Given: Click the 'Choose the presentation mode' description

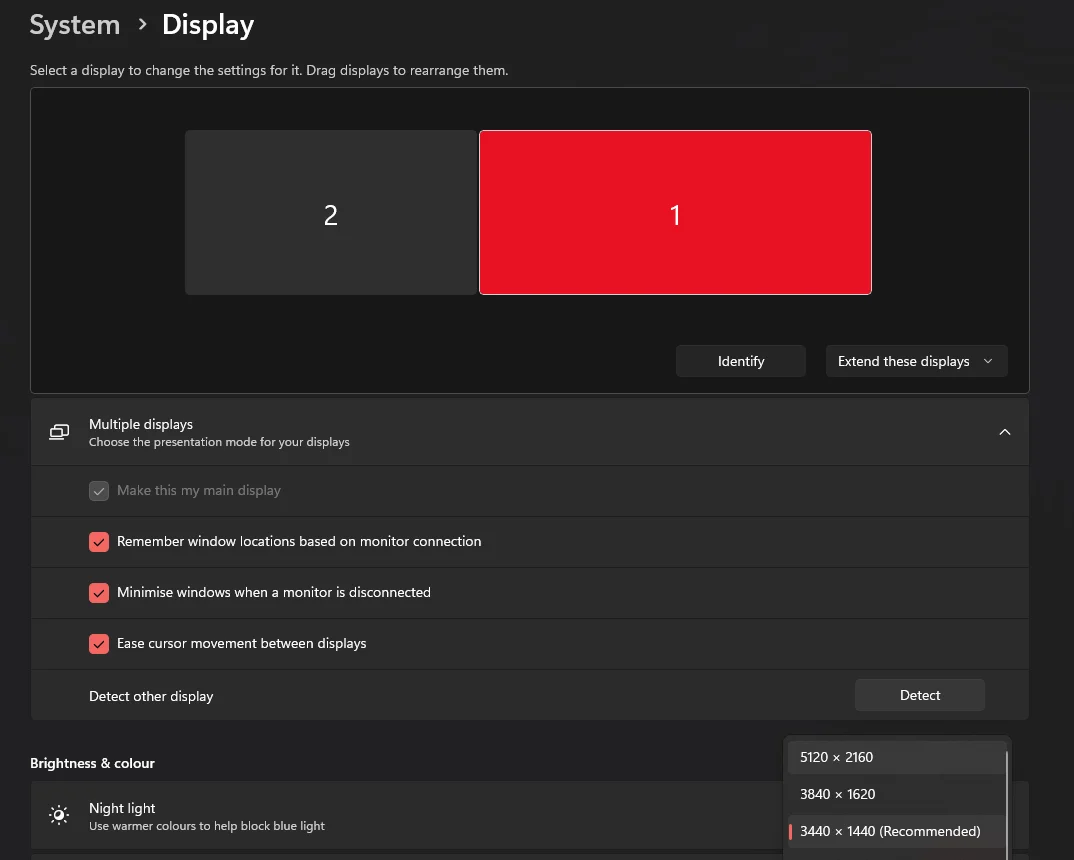Looking at the screenshot, I should 219,442.
